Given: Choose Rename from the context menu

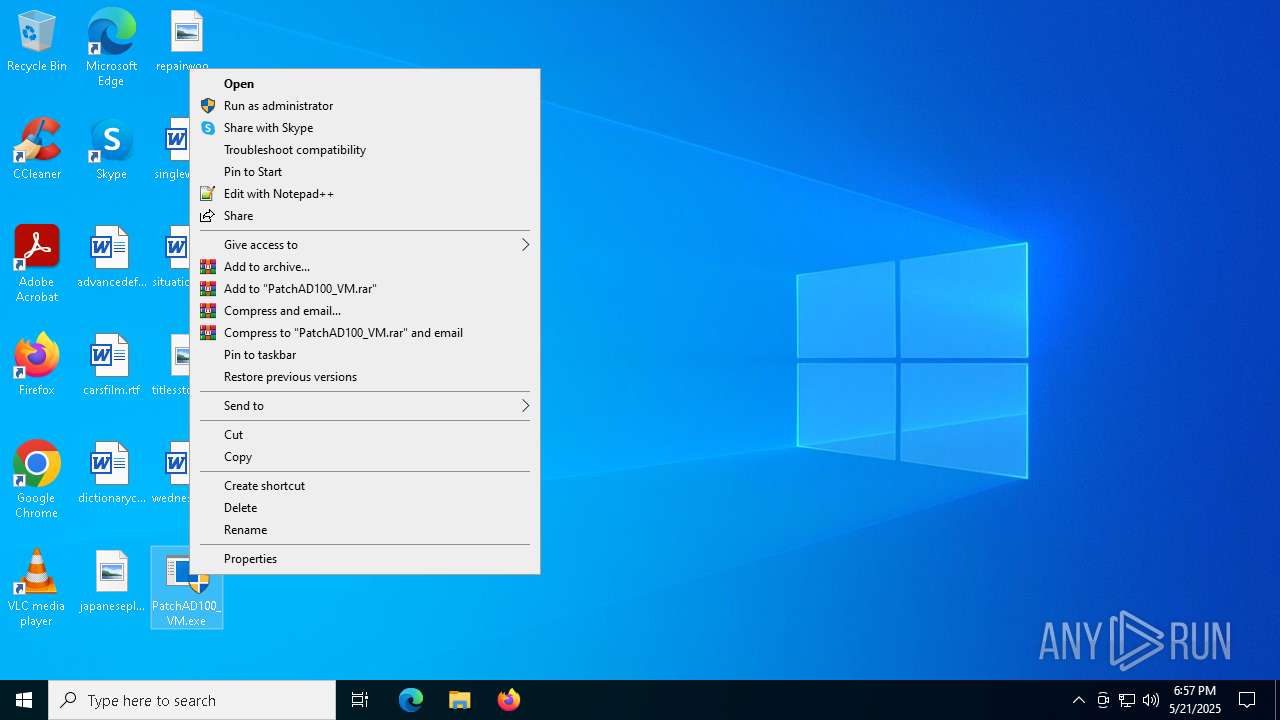Looking at the screenshot, I should (x=365, y=530).
